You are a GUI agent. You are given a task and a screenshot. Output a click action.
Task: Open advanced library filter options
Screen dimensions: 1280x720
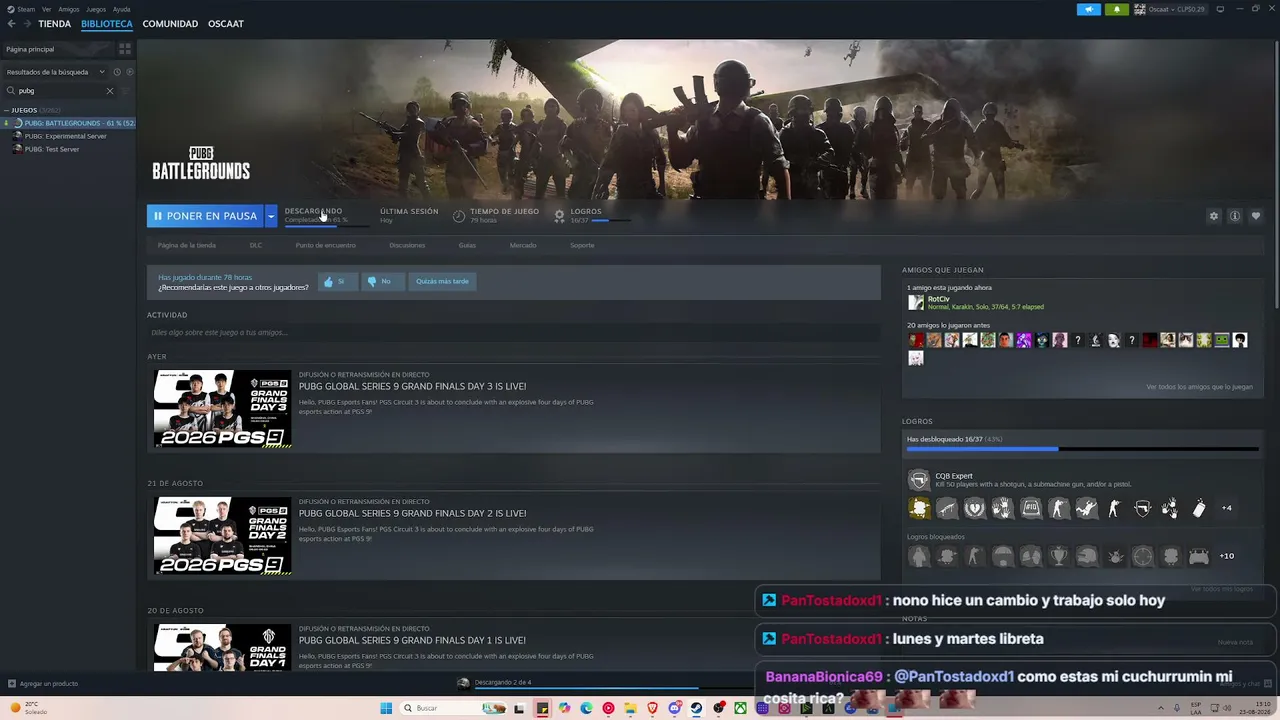click(126, 91)
